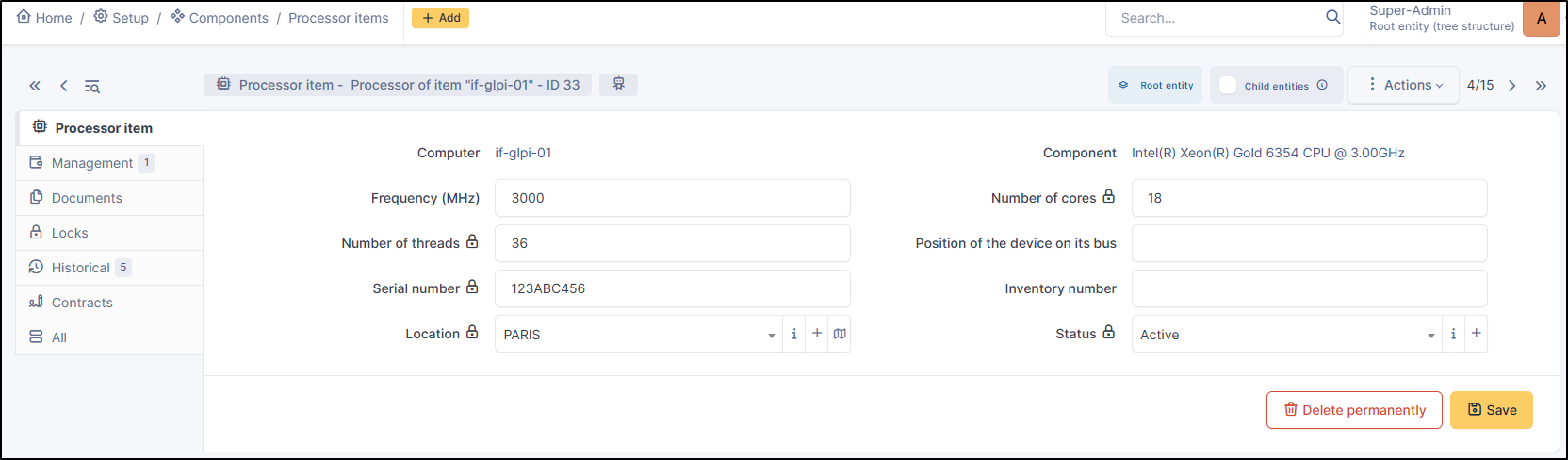The height and width of the screenshot is (460, 1568).
Task: Open the Location map icon
Action: (840, 334)
